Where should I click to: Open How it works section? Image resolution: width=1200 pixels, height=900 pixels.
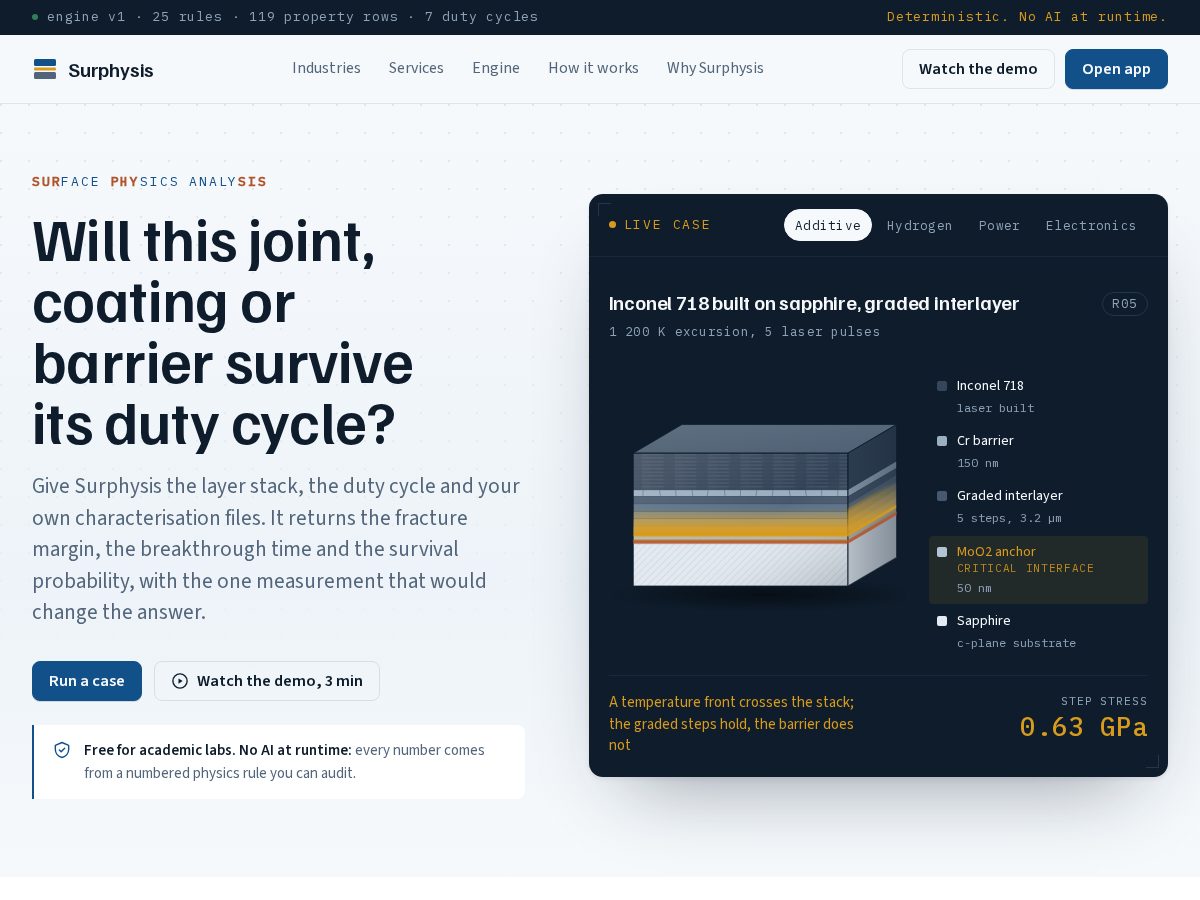(x=593, y=68)
